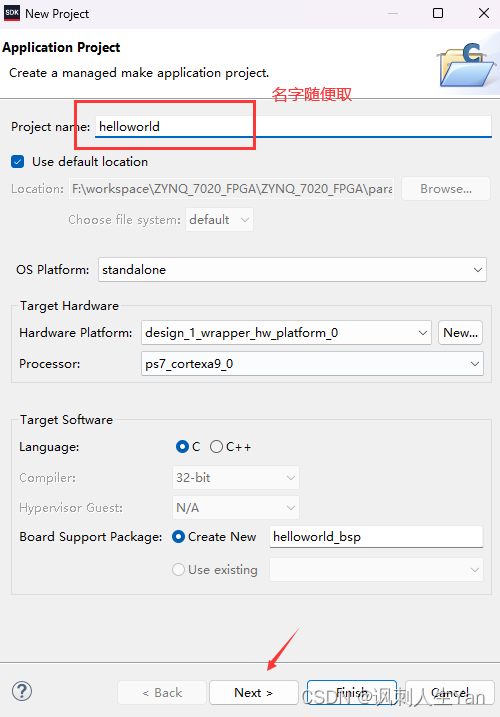Open the OS Platform dropdown
The image size is (500, 717).
pos(292,270)
